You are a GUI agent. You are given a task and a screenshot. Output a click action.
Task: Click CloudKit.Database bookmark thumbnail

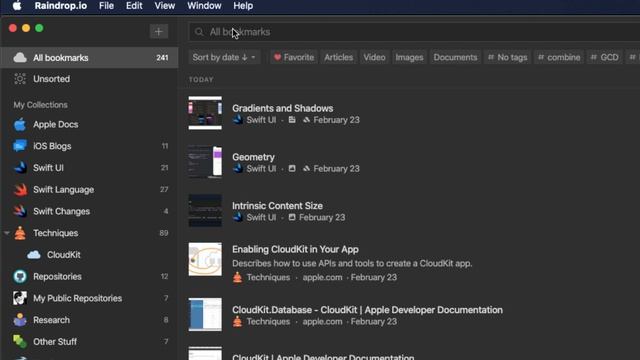coord(205,314)
